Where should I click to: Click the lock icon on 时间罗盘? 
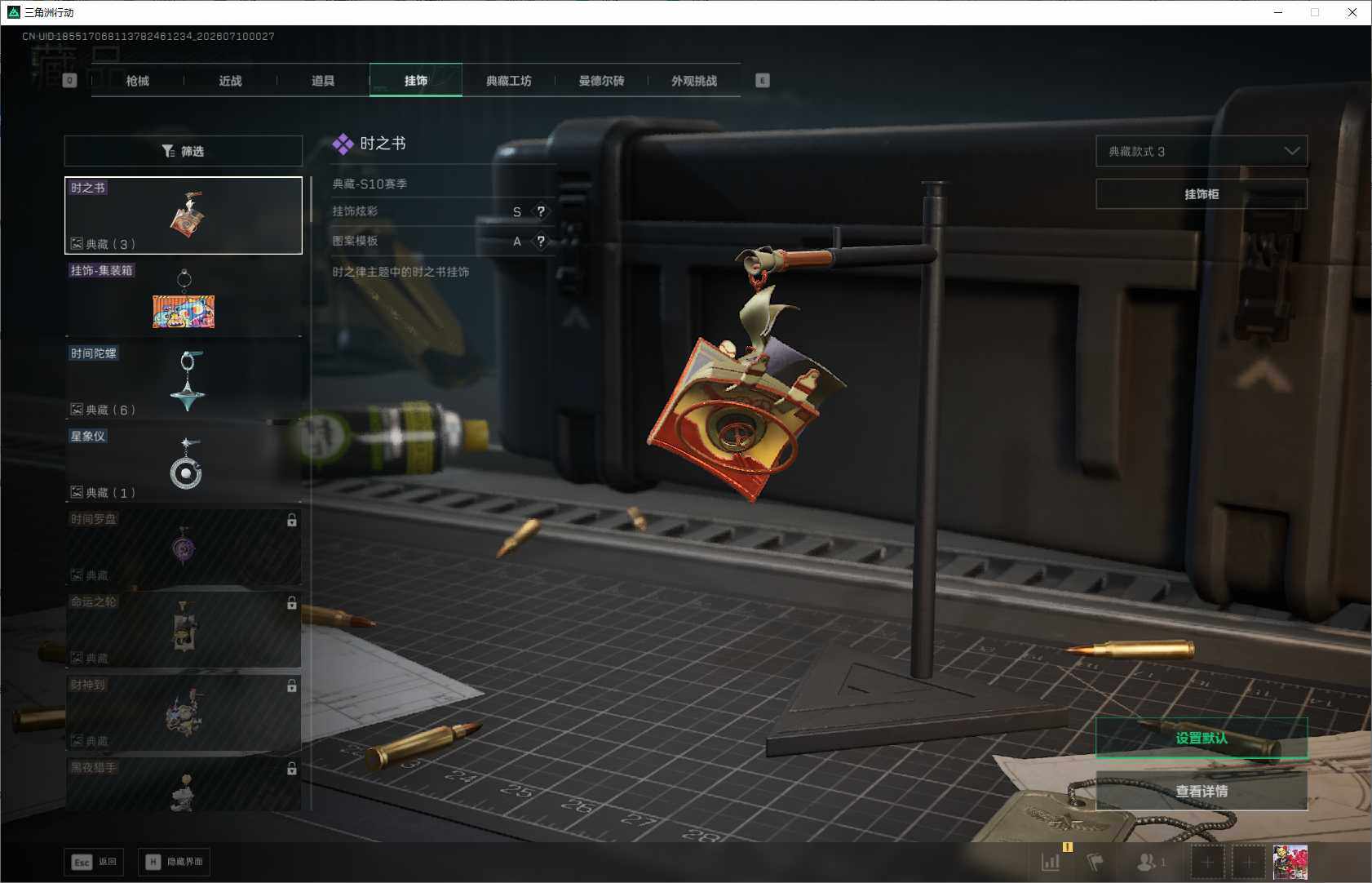291,520
